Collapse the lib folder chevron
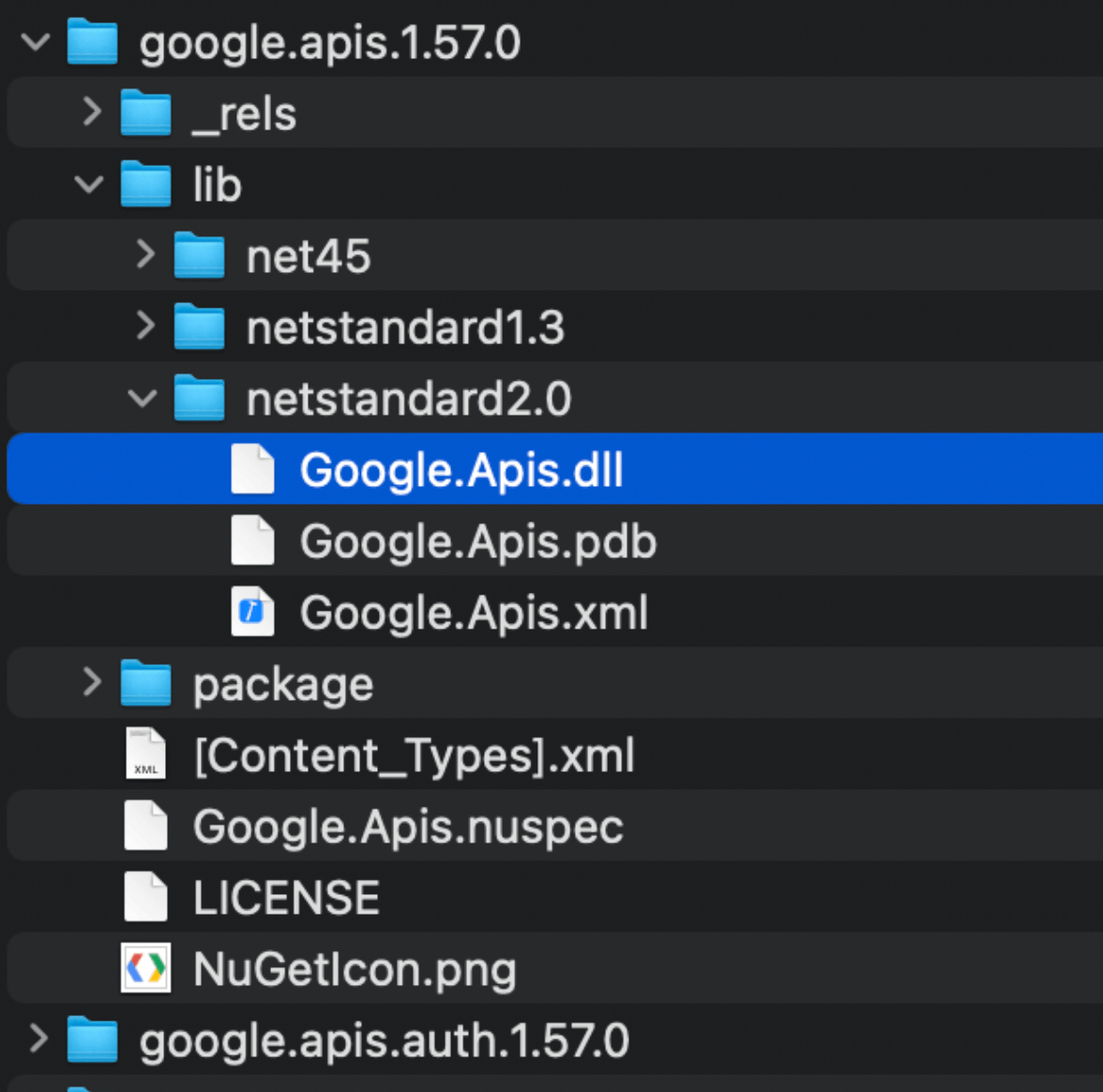This screenshot has width=1103, height=1092. click(x=89, y=184)
